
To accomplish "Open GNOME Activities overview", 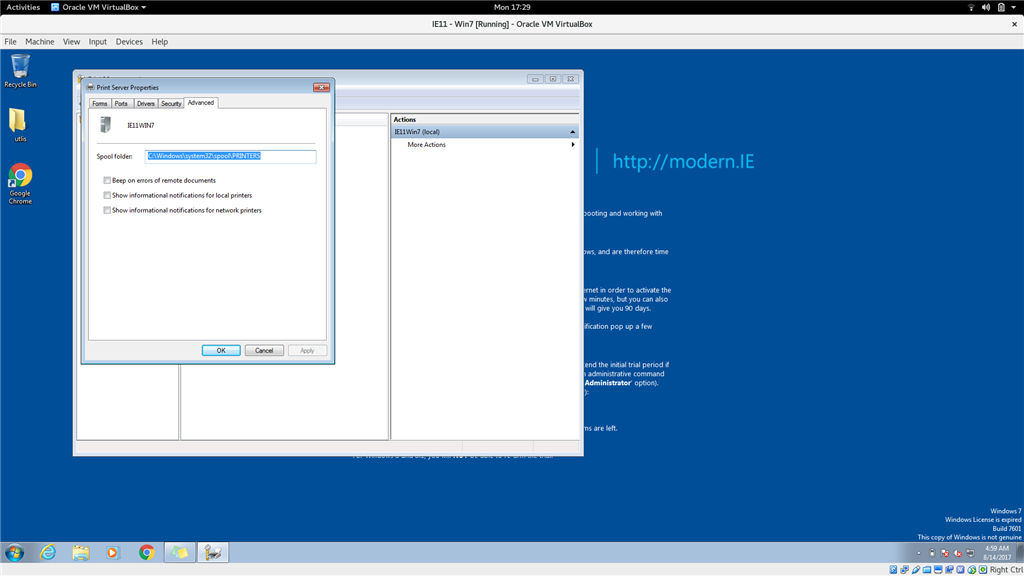I will pyautogui.click(x=23, y=7).
